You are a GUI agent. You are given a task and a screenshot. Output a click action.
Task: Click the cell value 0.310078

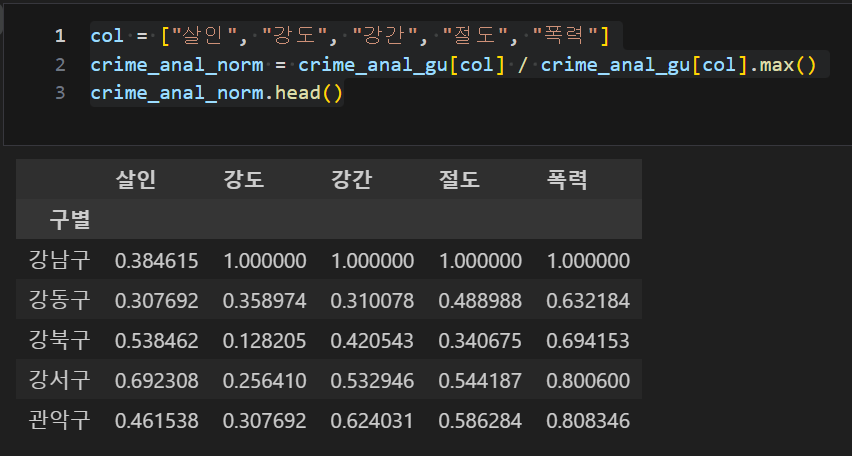(x=372, y=301)
